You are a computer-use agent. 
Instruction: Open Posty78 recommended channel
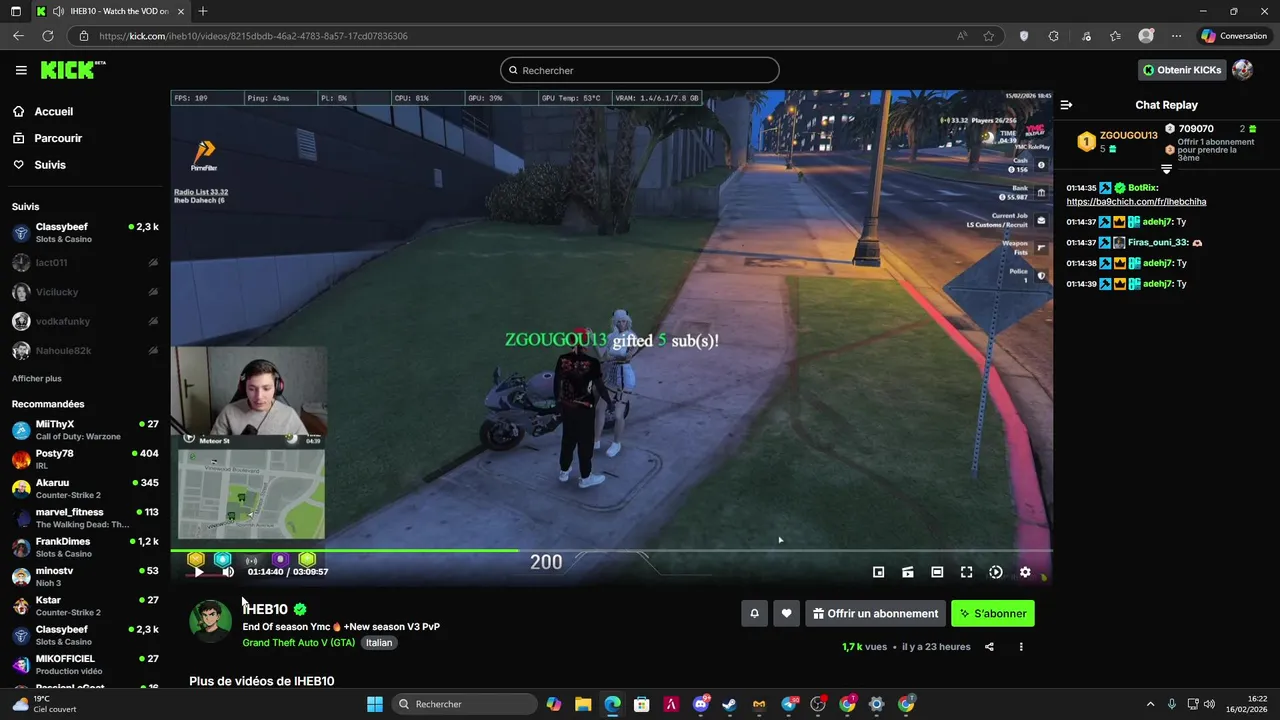click(x=85, y=459)
